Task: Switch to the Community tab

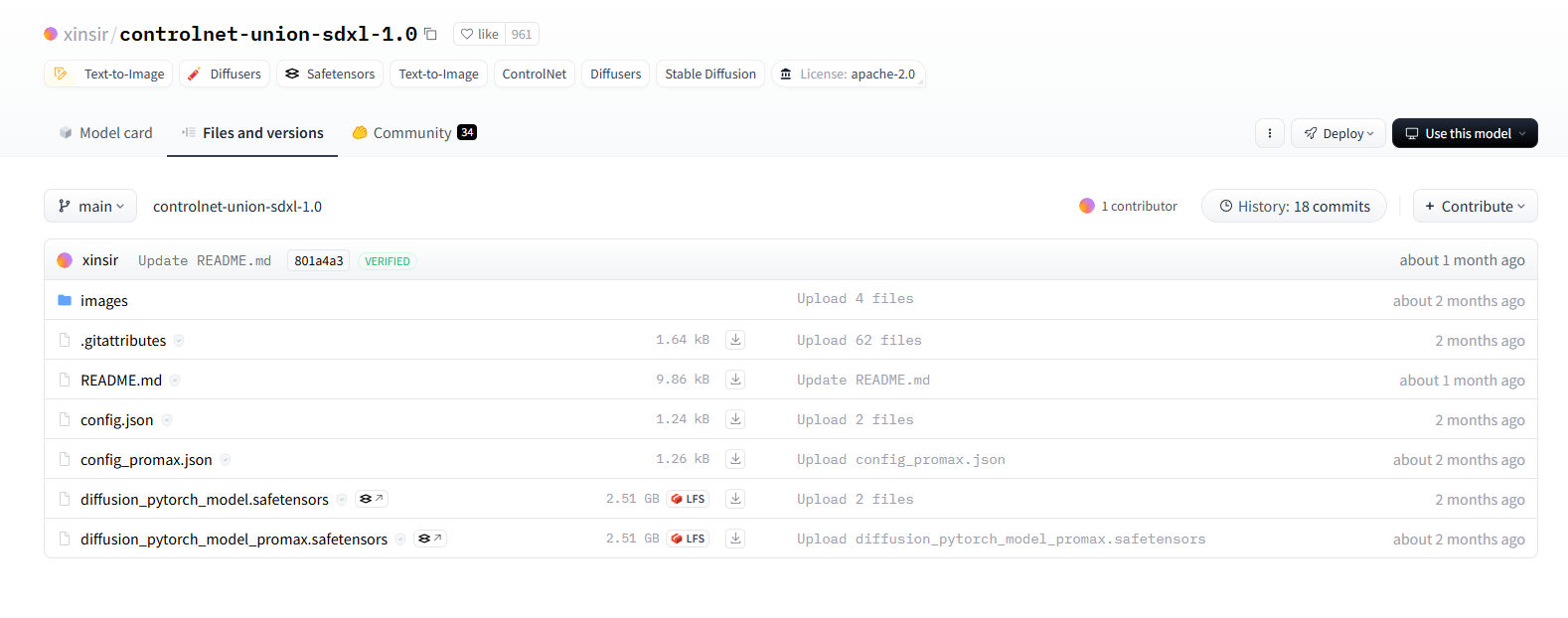Action: pos(414,133)
